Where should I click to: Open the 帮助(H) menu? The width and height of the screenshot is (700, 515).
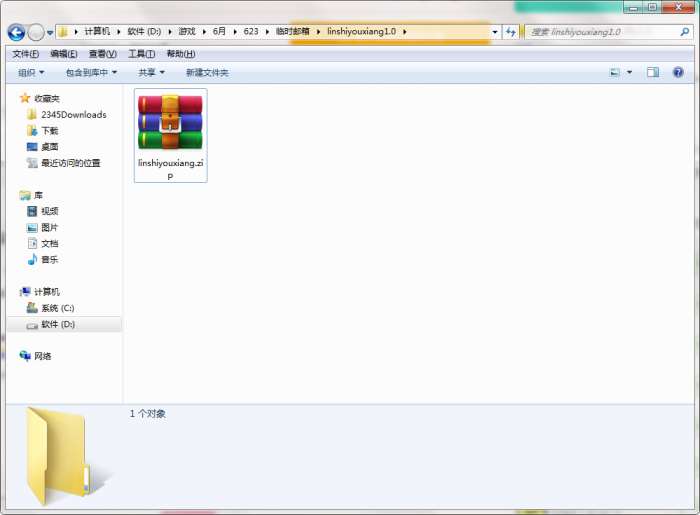[181, 54]
